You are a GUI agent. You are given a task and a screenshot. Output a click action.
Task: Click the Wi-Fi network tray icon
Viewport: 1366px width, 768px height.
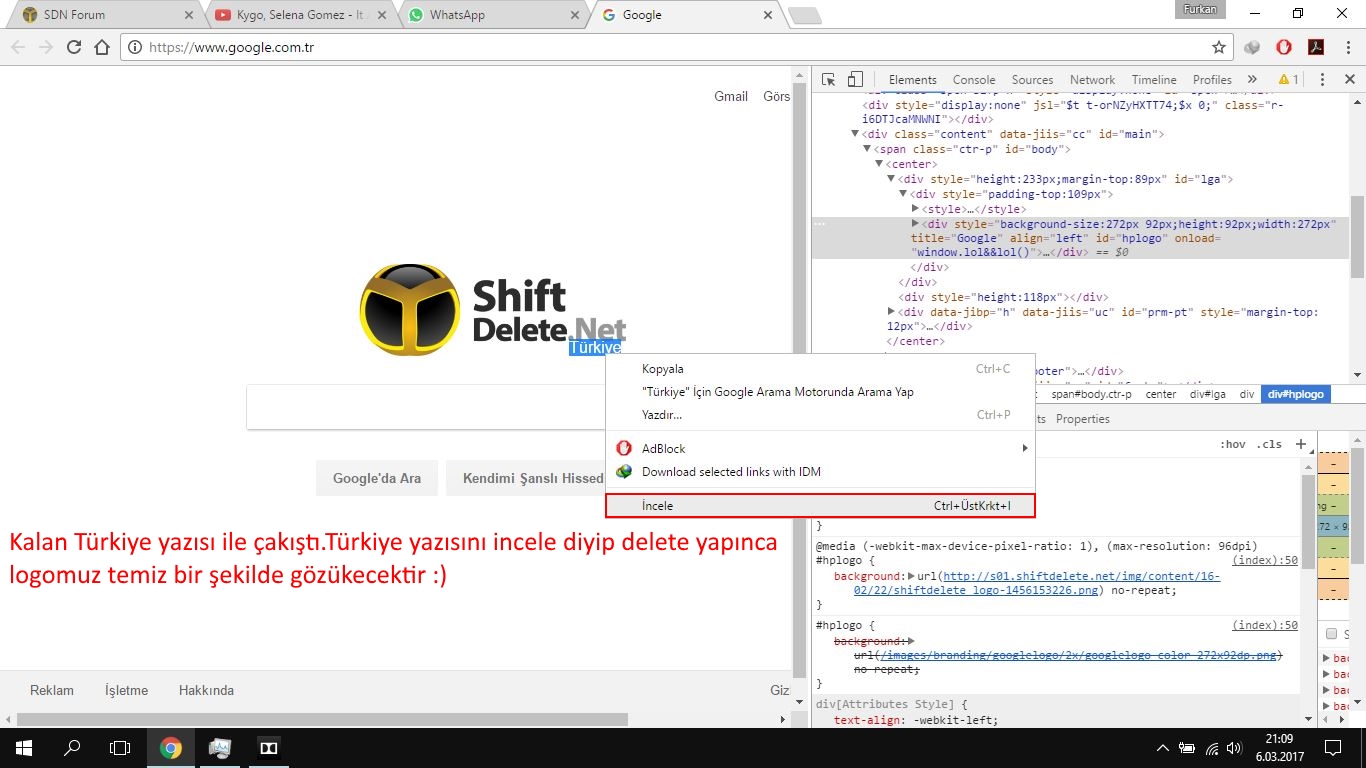point(1212,748)
